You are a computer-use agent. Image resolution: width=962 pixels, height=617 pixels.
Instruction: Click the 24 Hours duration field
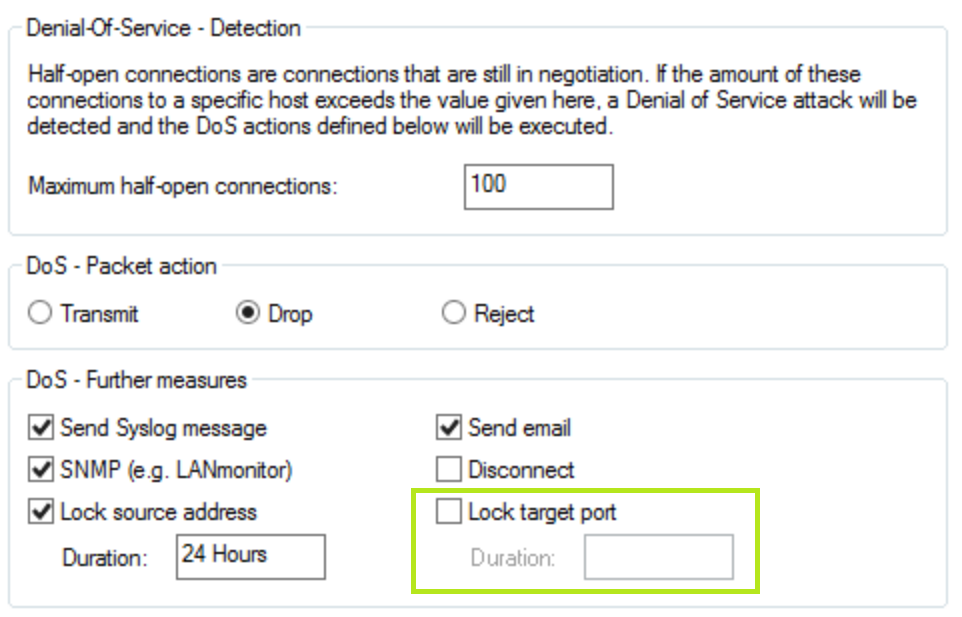pyautogui.click(x=250, y=556)
